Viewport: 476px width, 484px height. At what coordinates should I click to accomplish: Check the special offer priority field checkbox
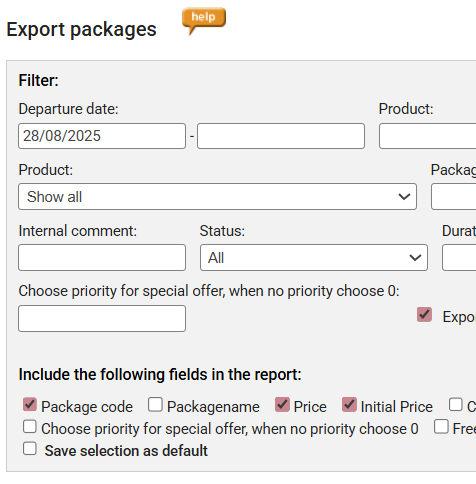click(x=30, y=426)
